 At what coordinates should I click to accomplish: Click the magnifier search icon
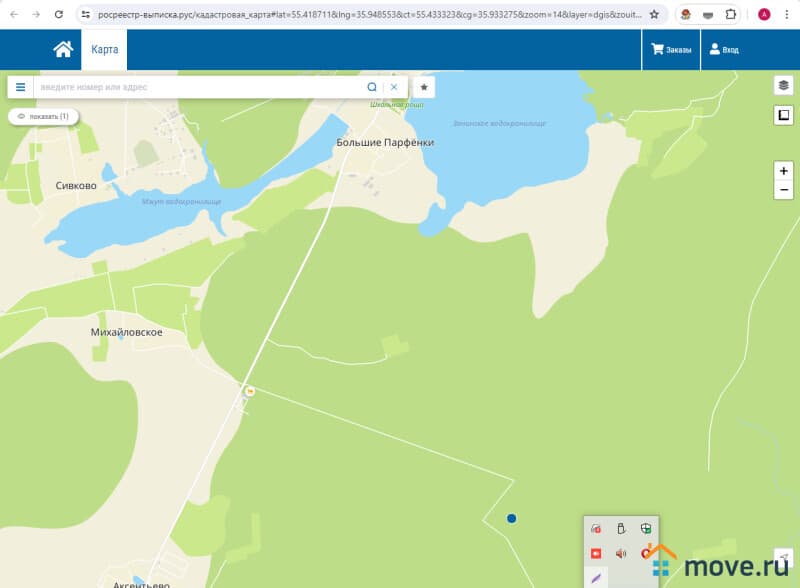click(x=372, y=87)
